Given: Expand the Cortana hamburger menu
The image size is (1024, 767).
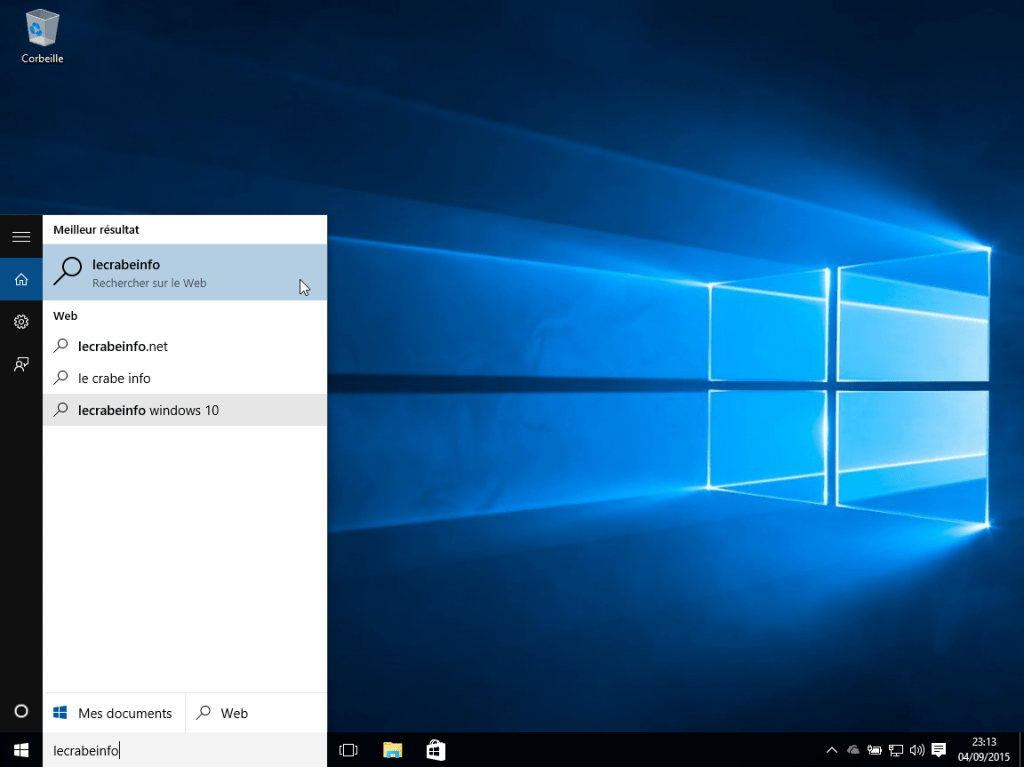Looking at the screenshot, I should 21,237.
